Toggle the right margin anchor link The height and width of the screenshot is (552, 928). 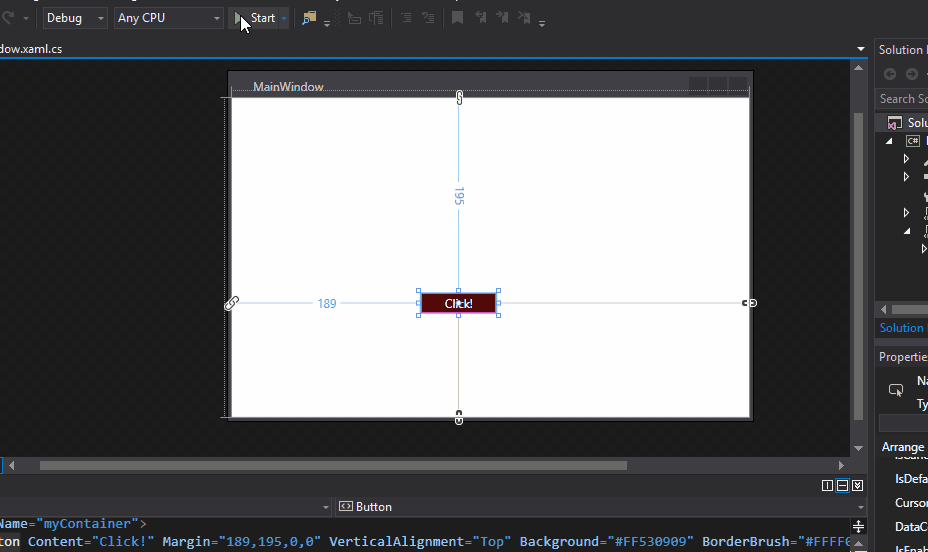click(x=749, y=303)
